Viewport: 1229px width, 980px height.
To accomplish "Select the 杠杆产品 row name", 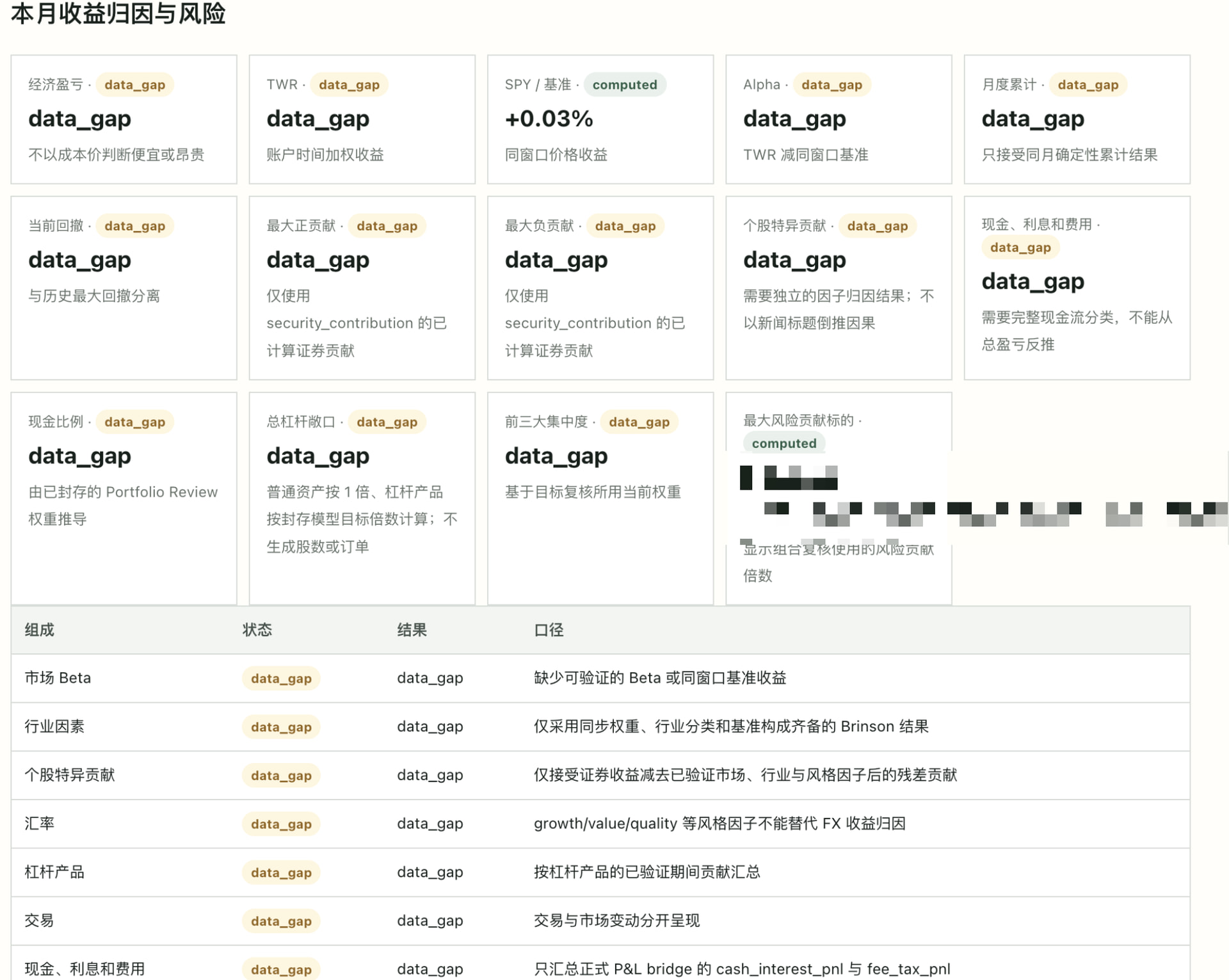I will click(54, 872).
